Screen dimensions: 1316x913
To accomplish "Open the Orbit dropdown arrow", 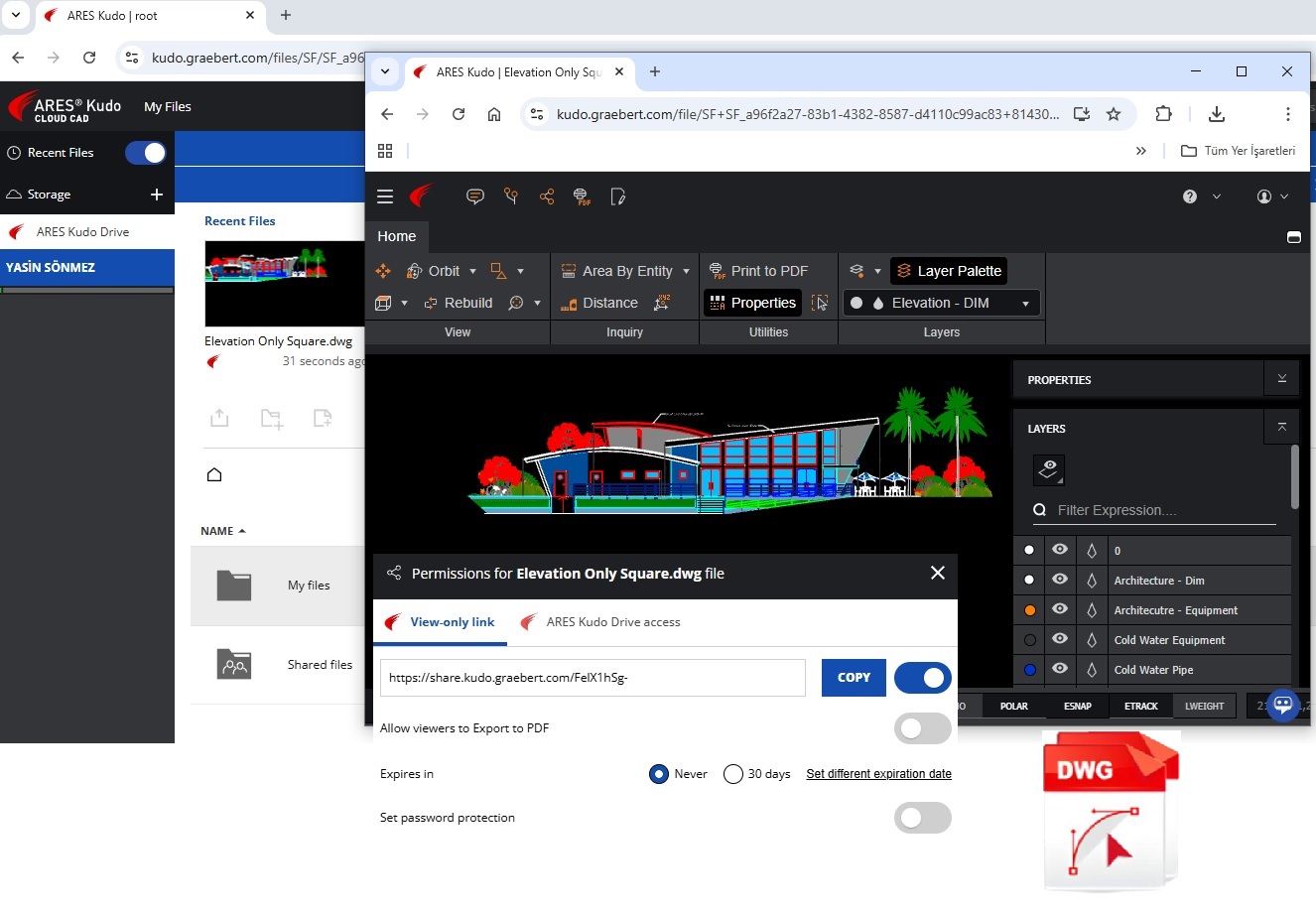I will pyautogui.click(x=472, y=271).
